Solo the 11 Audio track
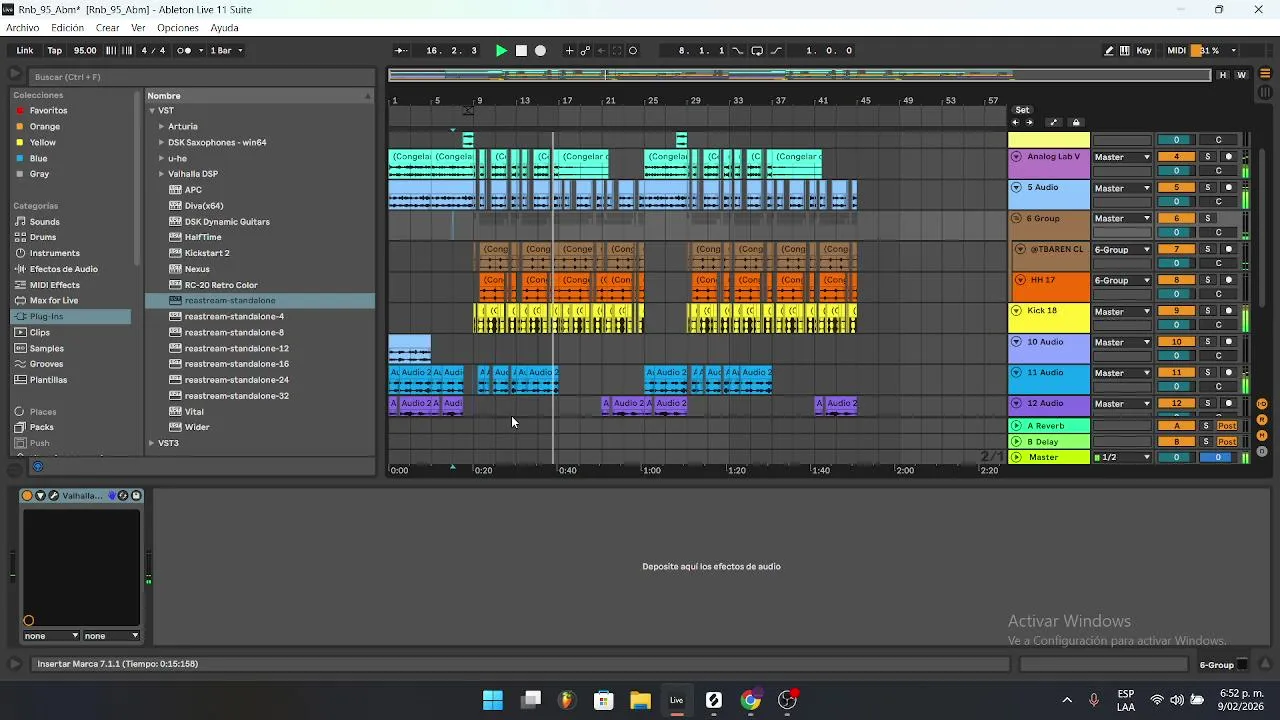Image resolution: width=1280 pixels, height=720 pixels. (1207, 373)
